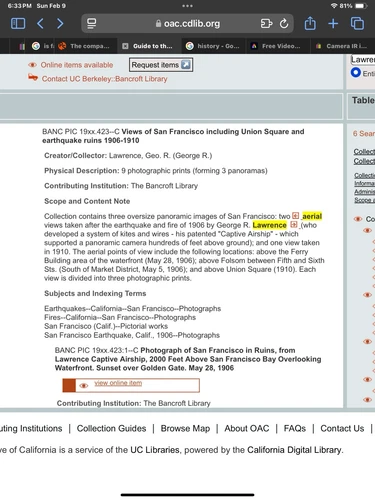The height and width of the screenshot is (500, 375).
Task: Click eye icon beside view online item
Action: click(x=83, y=386)
